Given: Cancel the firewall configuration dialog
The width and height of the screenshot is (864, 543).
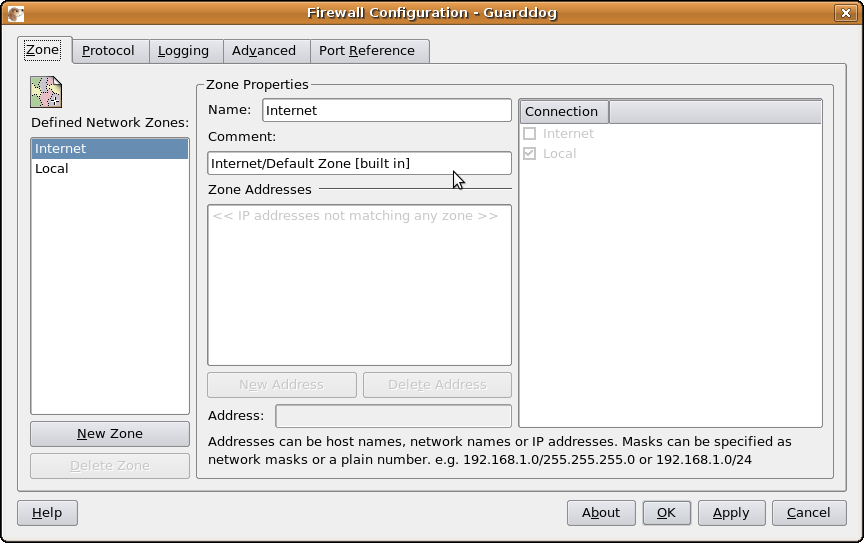Looking at the screenshot, I should tap(808, 512).
